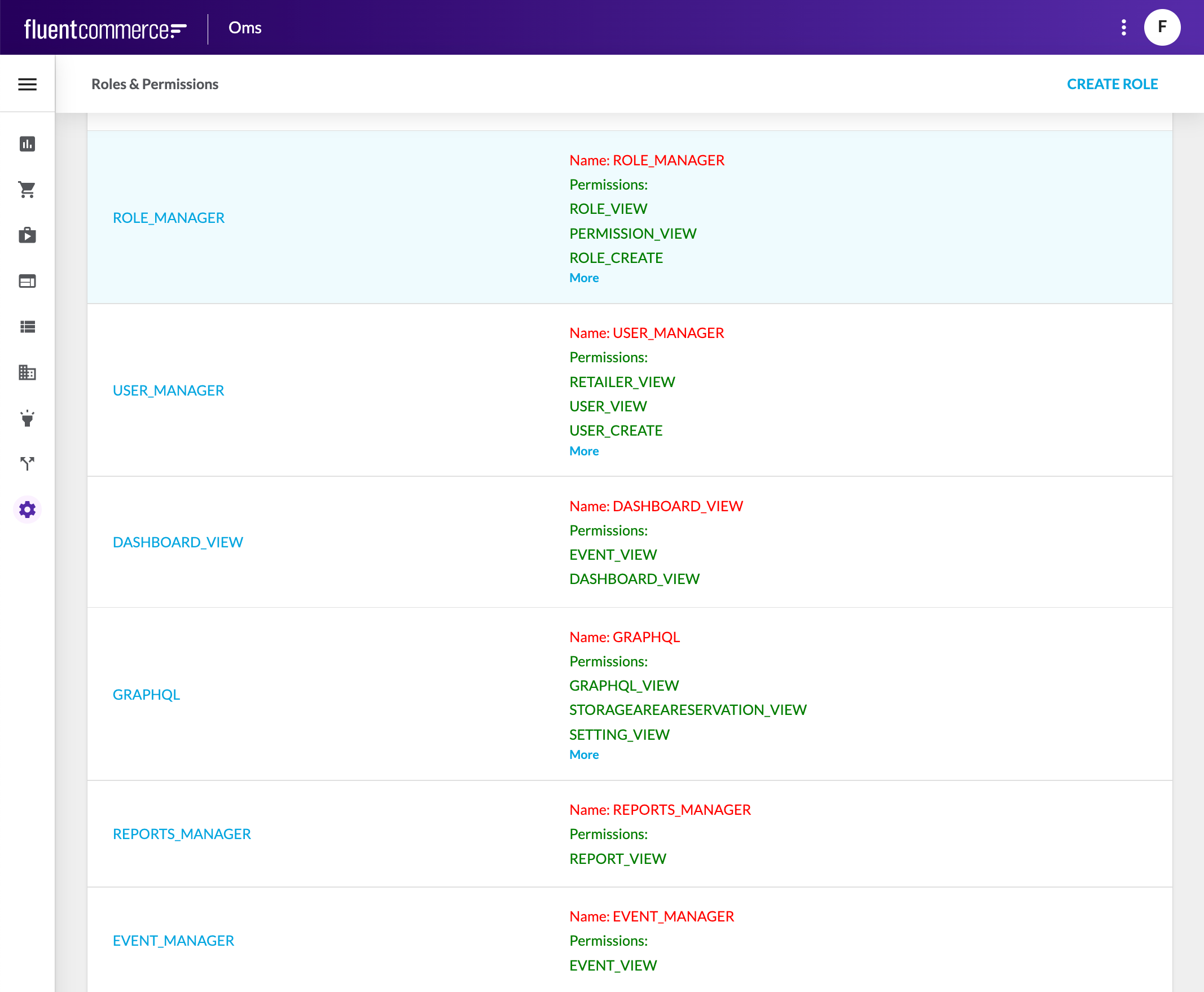Open the shopping cart orders icon
Image resolution: width=1204 pixels, height=992 pixels.
(x=28, y=189)
